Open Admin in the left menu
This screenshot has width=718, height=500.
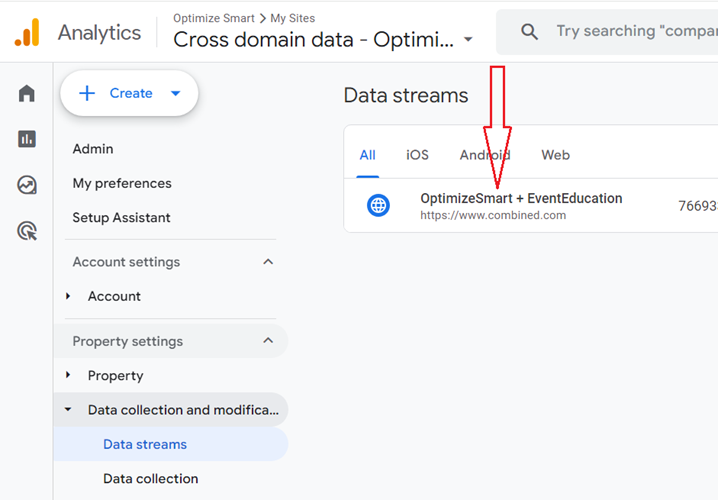93,149
